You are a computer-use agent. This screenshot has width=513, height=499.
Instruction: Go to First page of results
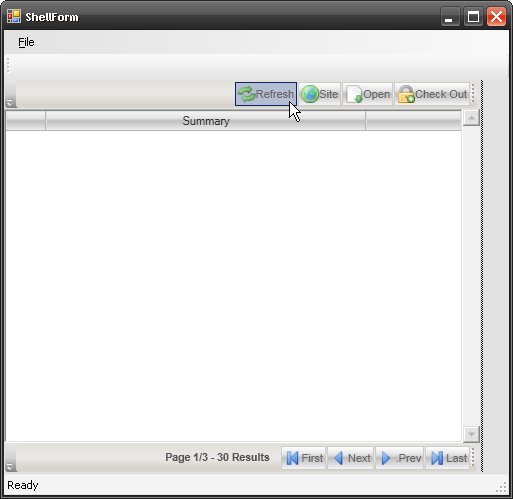point(304,458)
